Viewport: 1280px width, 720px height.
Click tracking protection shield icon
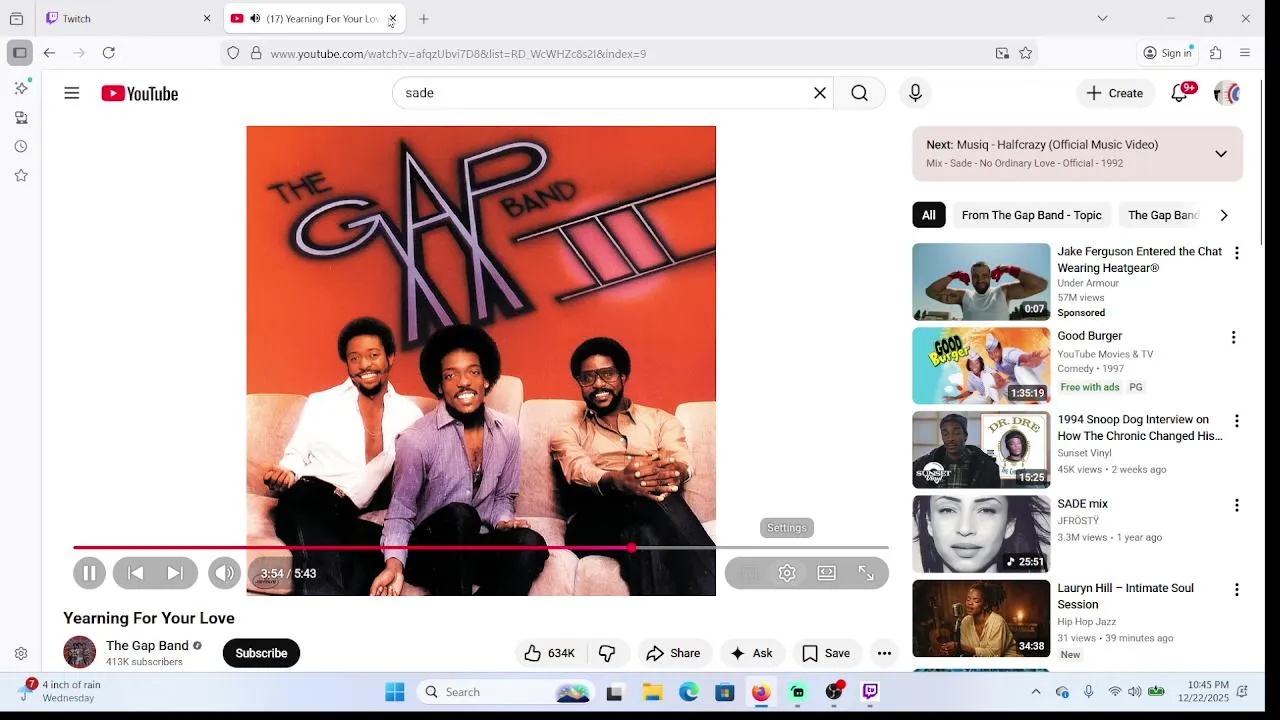(x=233, y=53)
